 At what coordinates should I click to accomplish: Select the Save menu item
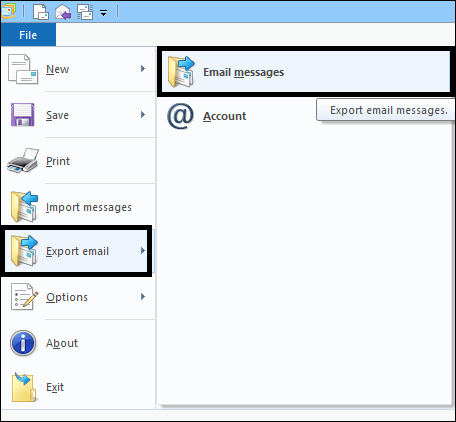pos(78,115)
